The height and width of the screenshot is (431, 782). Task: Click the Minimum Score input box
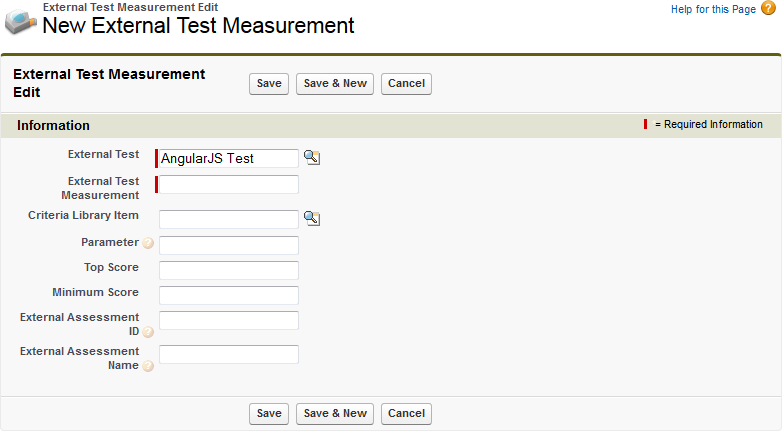coord(229,295)
